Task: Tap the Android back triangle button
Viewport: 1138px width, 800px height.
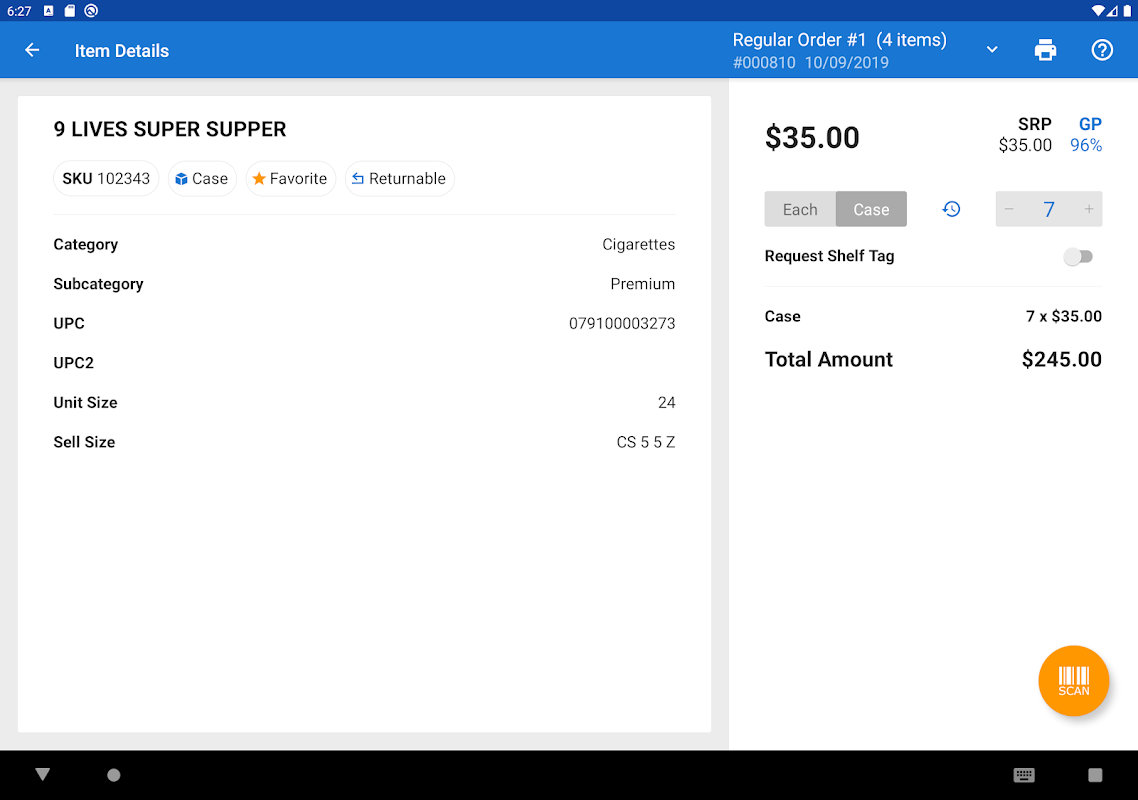Action: point(43,775)
